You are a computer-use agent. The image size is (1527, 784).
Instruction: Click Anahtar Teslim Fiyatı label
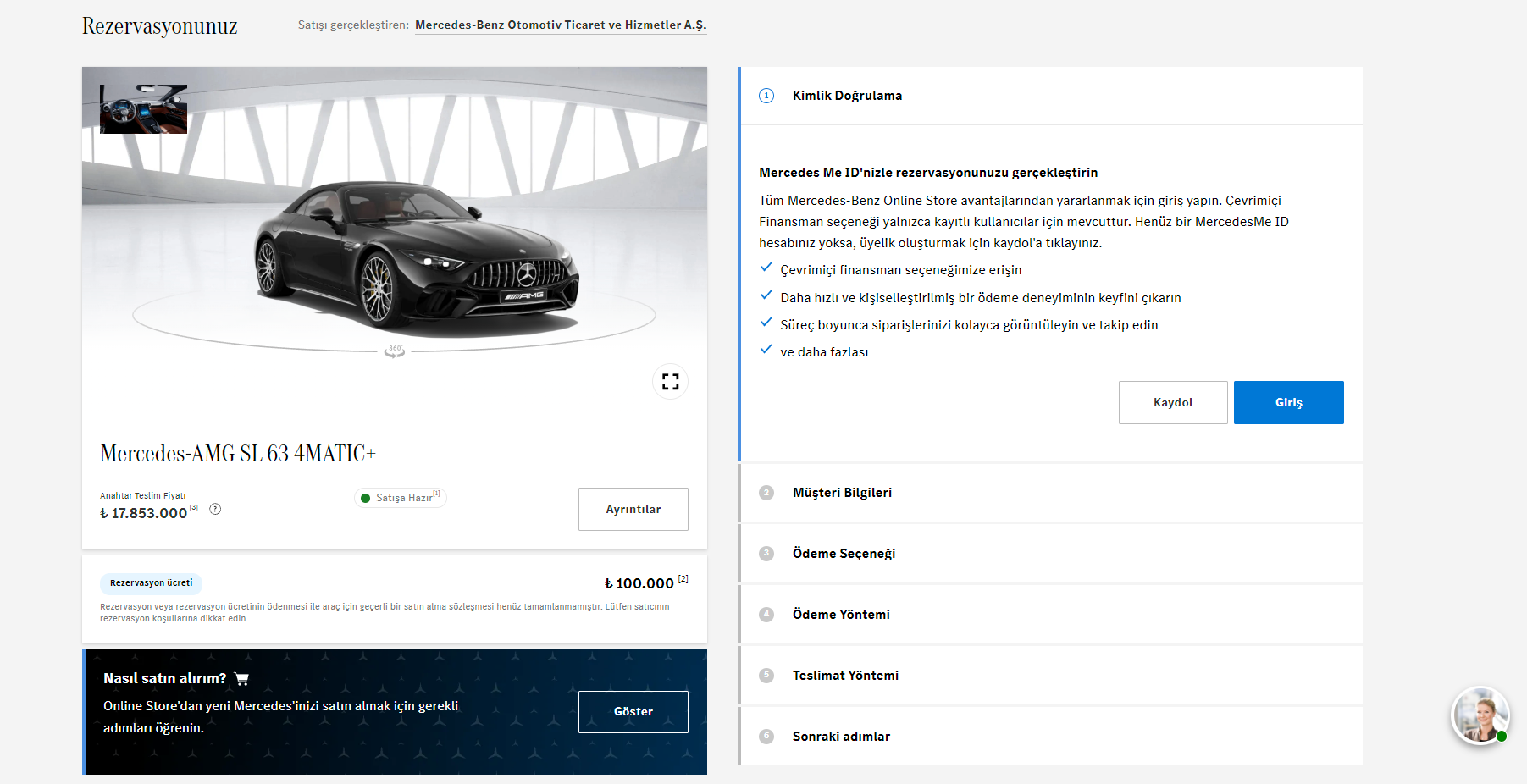coord(143,496)
